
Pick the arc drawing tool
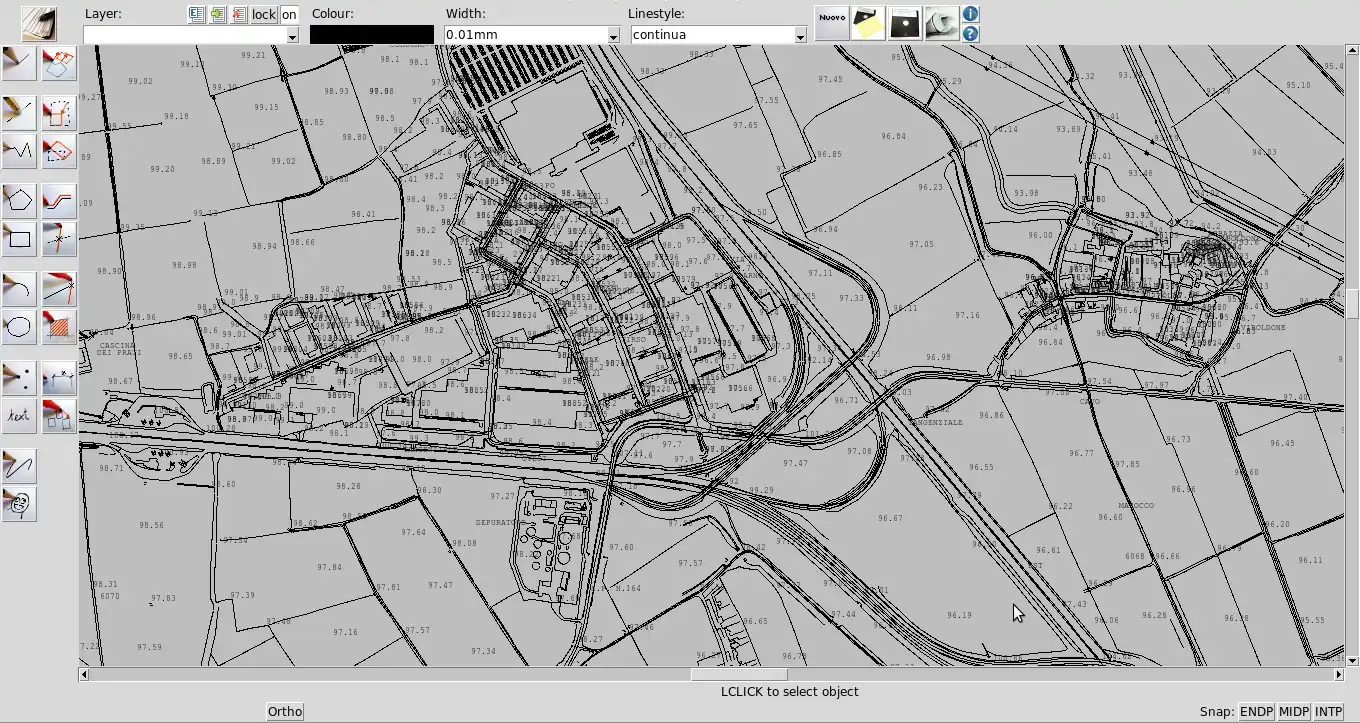coord(19,289)
